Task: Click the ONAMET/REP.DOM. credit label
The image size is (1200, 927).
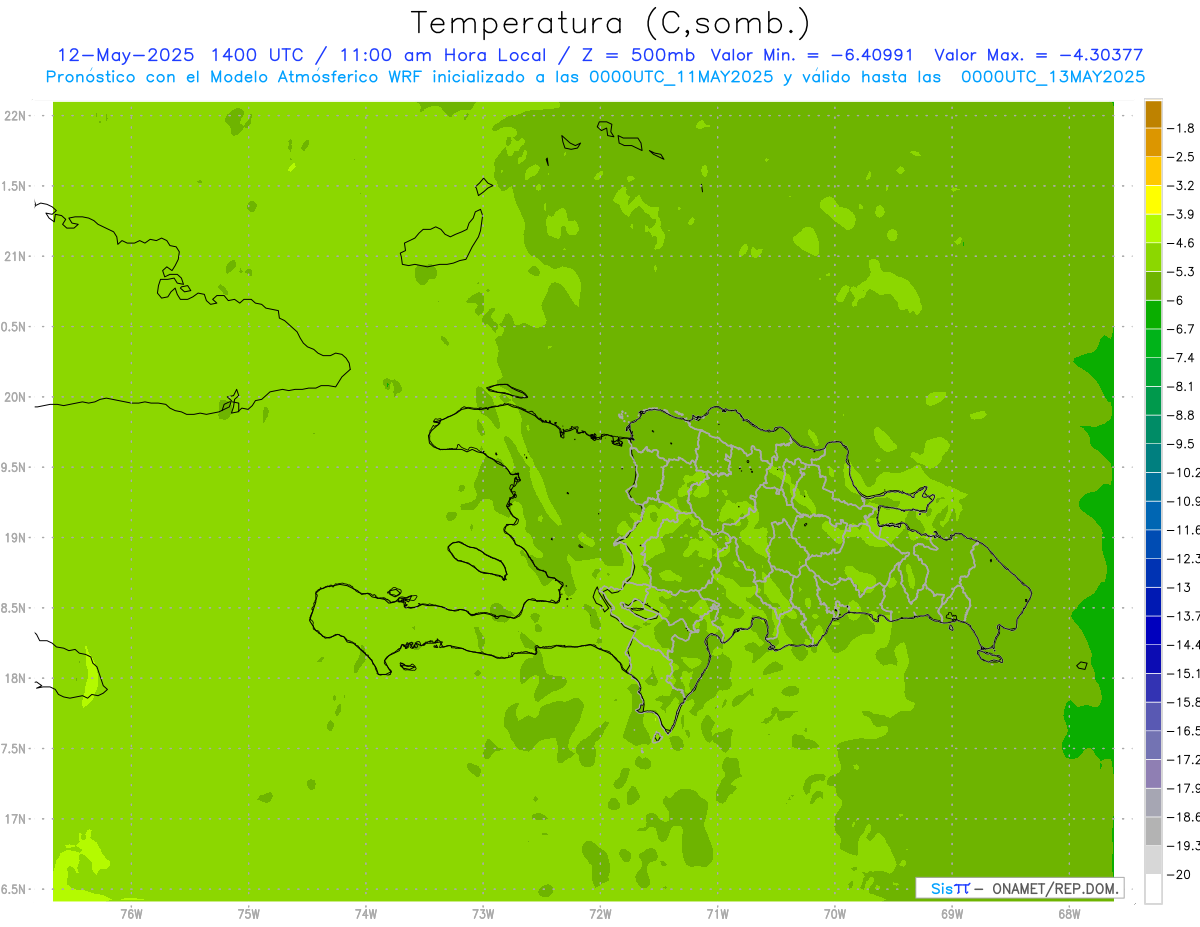Action: (x=1054, y=888)
